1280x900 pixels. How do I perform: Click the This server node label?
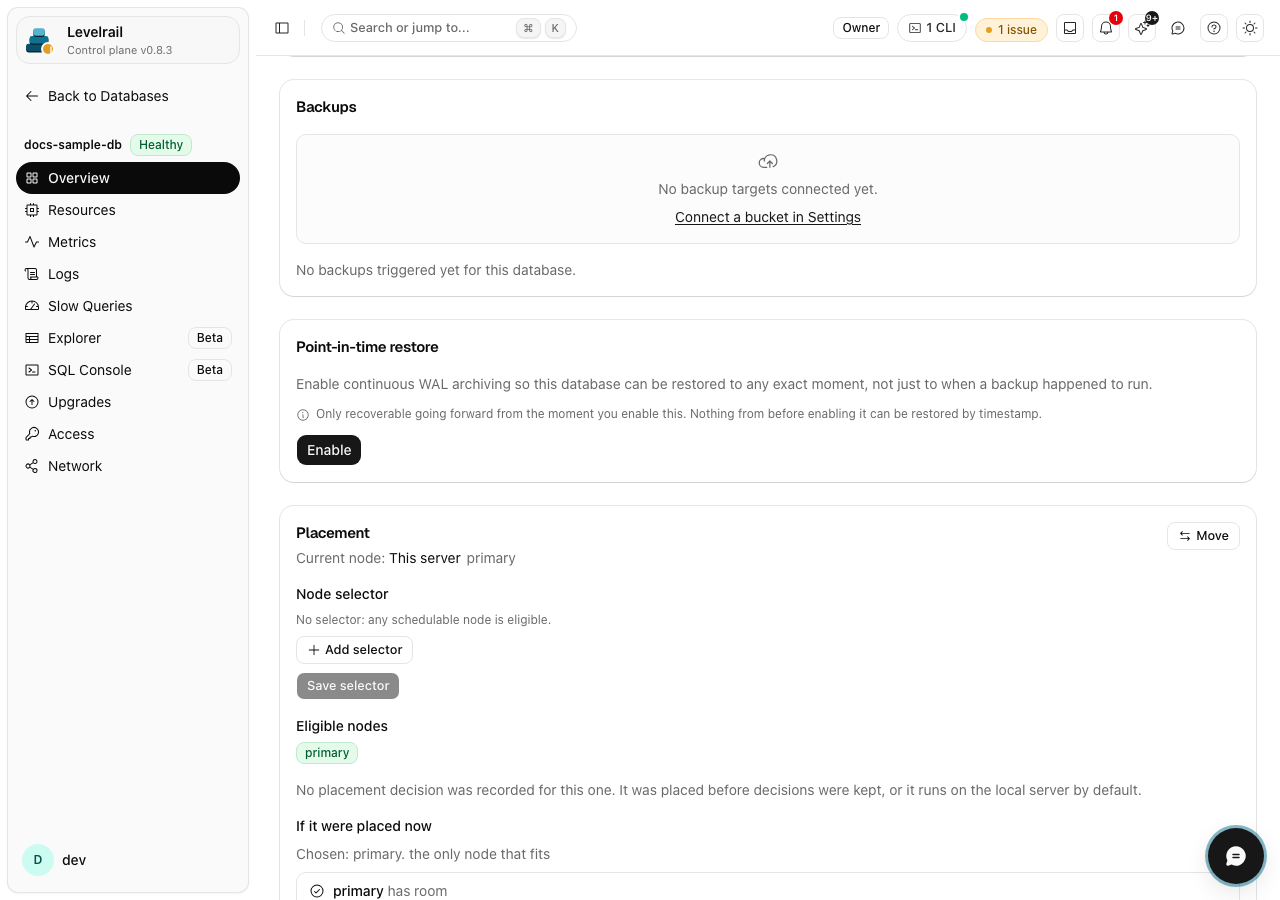coord(425,558)
